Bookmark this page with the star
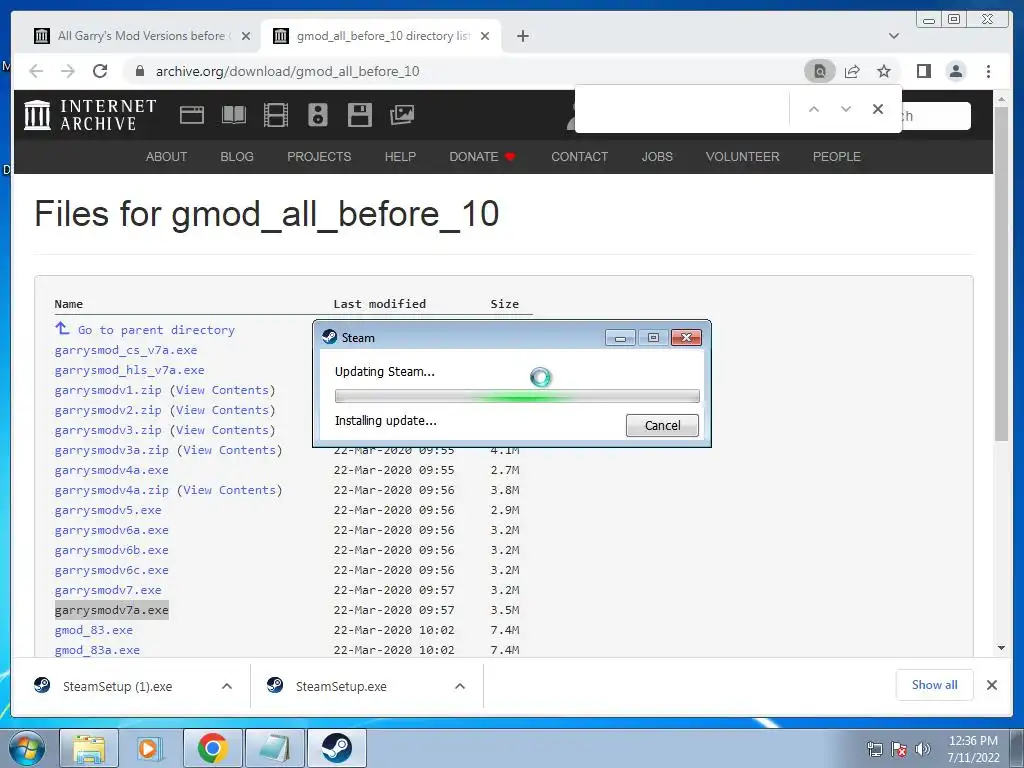 884,71
